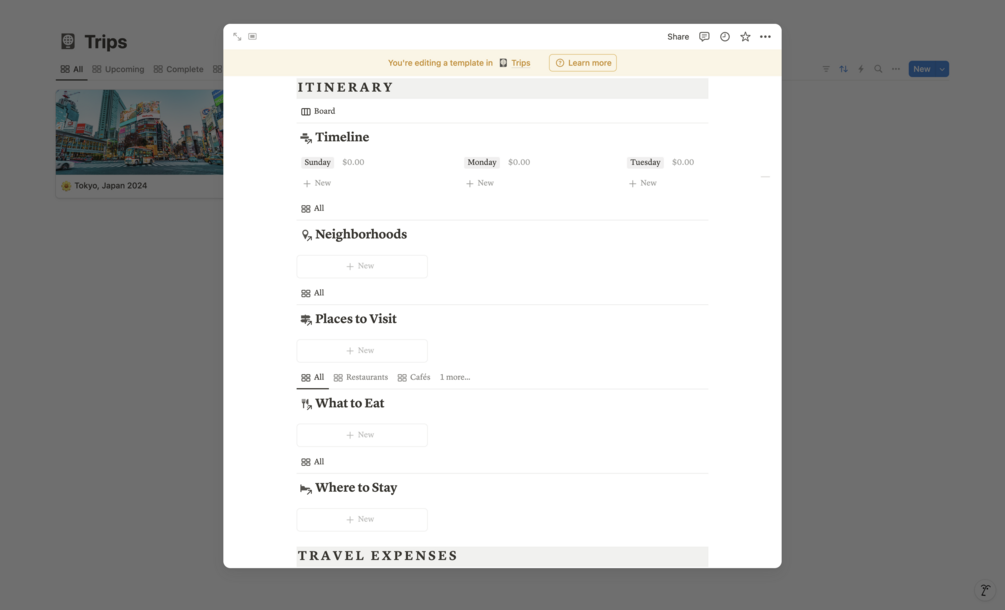Open the sort arrows icon in Trips toolbar

pos(843,69)
